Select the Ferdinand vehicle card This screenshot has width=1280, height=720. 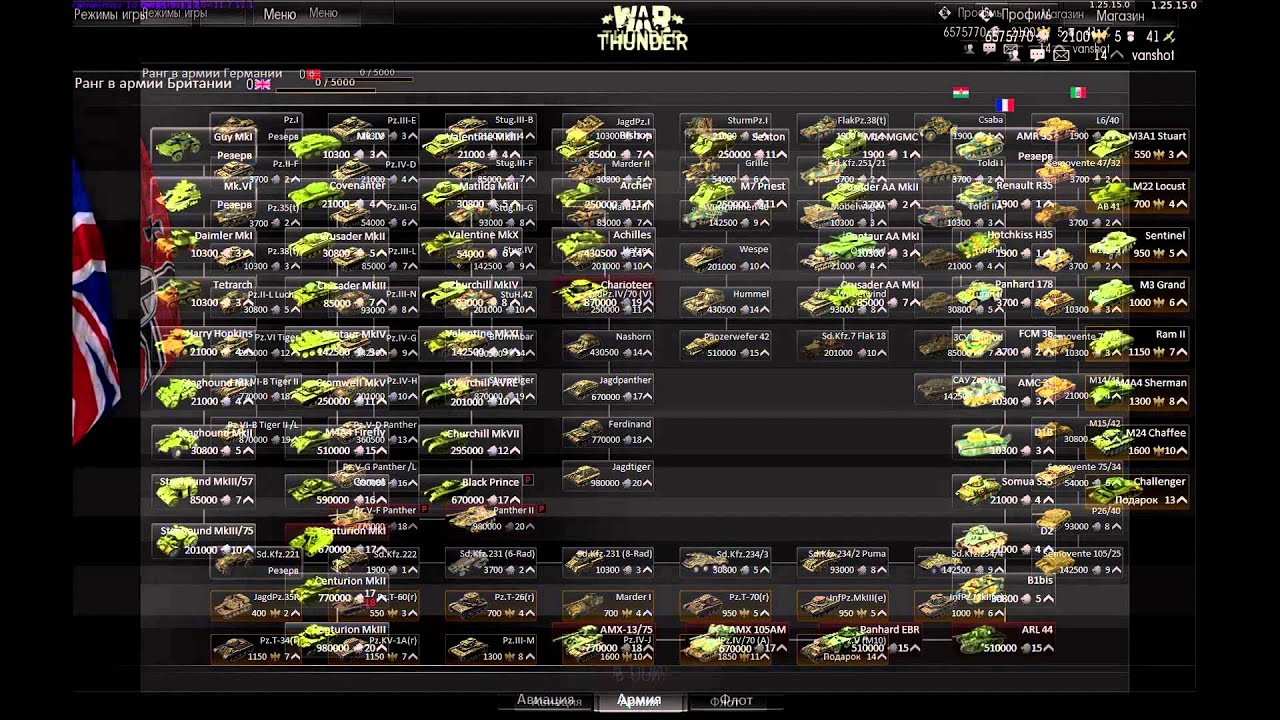tap(608, 432)
